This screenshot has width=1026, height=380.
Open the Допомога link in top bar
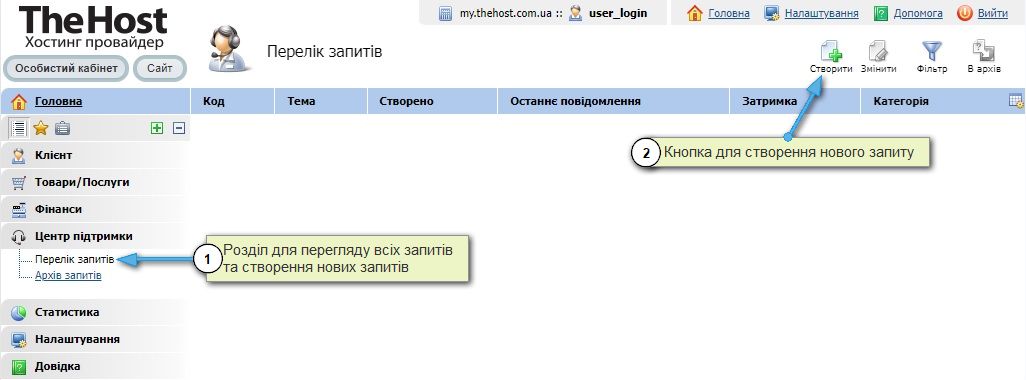tap(918, 13)
